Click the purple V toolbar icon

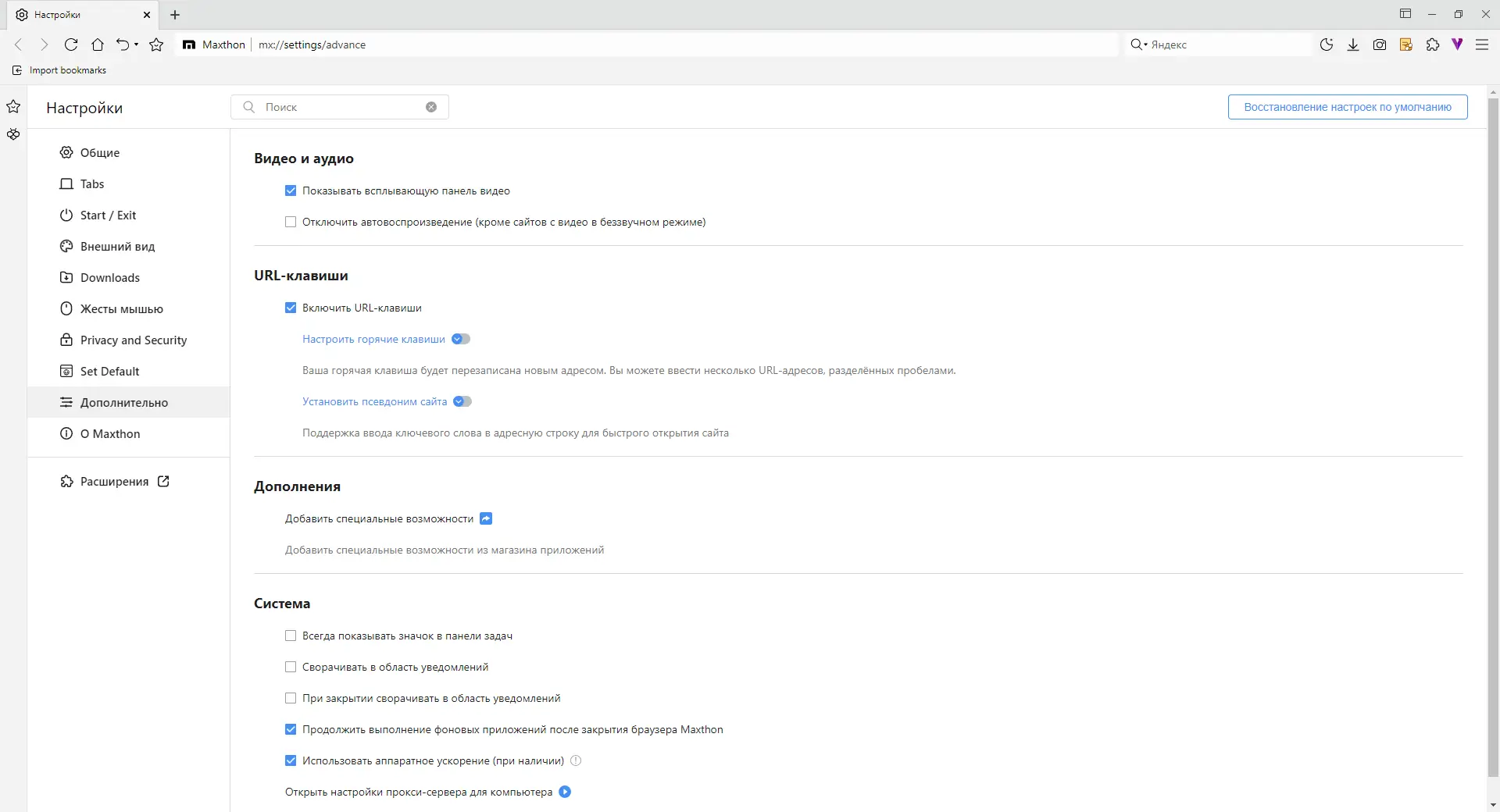pos(1457,45)
